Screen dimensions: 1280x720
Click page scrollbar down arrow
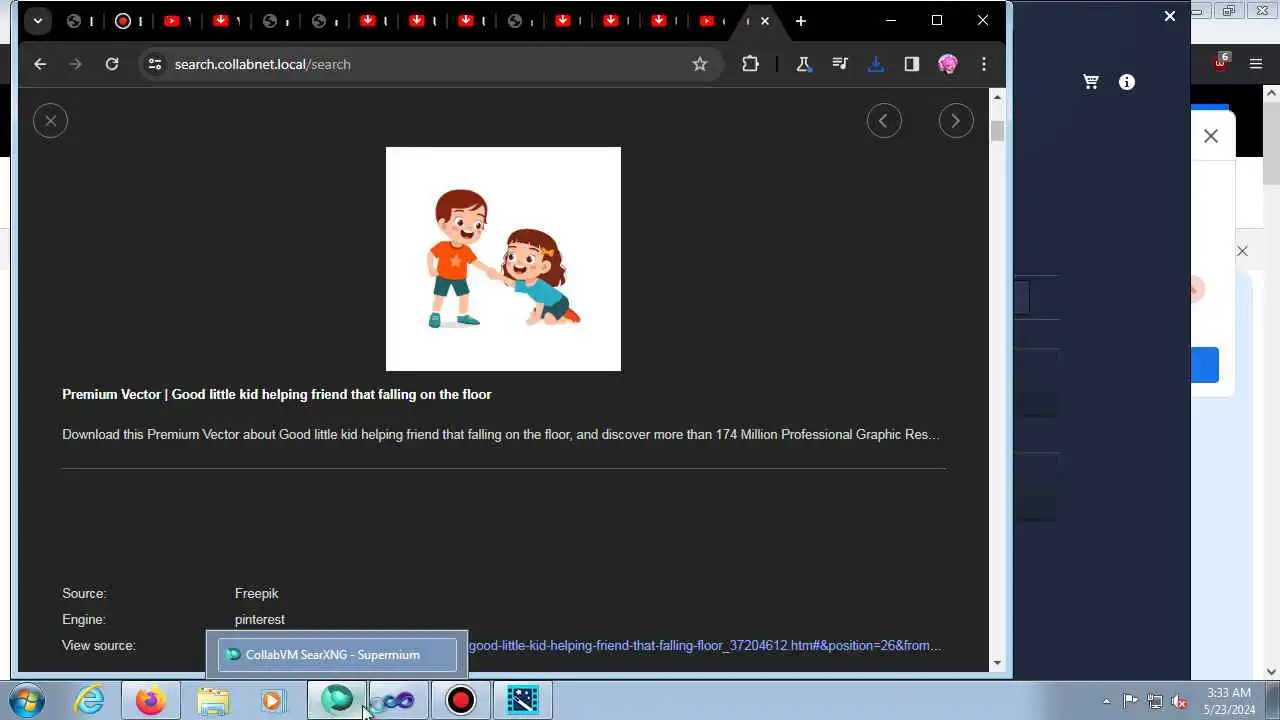[997, 663]
